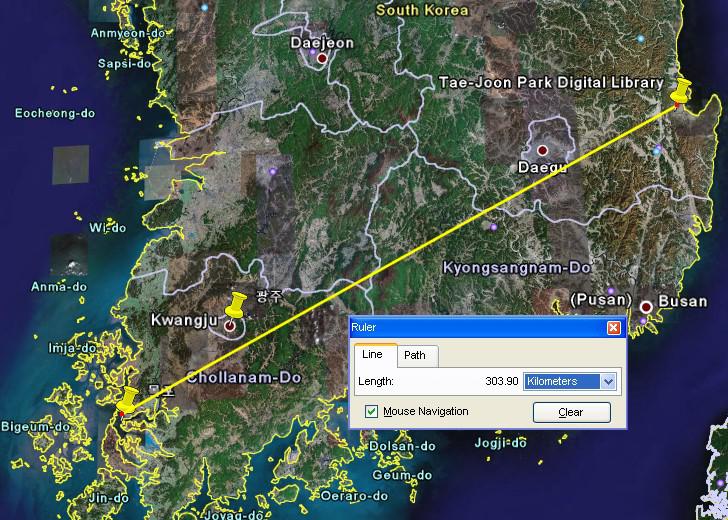728x520 pixels.
Task: Click the Daejeon city marker dot
Action: point(322,58)
